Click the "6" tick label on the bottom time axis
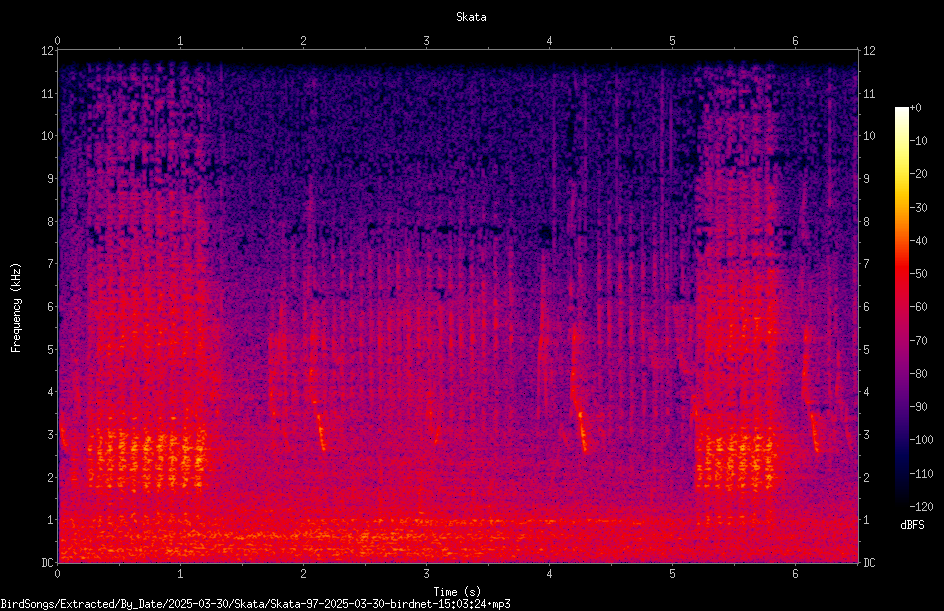Screen dimensions: 944x611 click(x=795, y=574)
